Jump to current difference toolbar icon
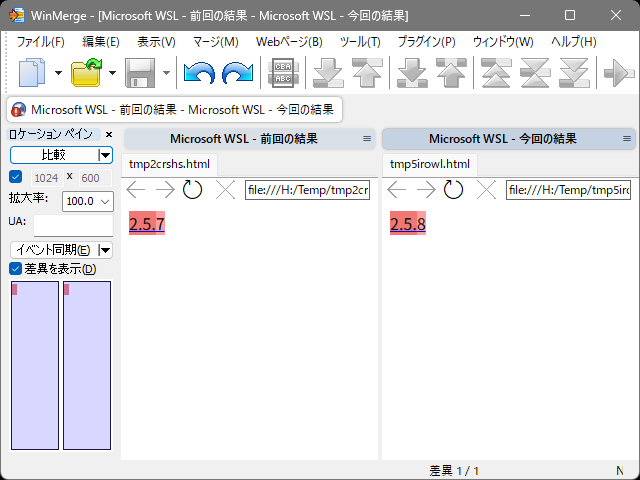640x480 pixels. (535, 73)
